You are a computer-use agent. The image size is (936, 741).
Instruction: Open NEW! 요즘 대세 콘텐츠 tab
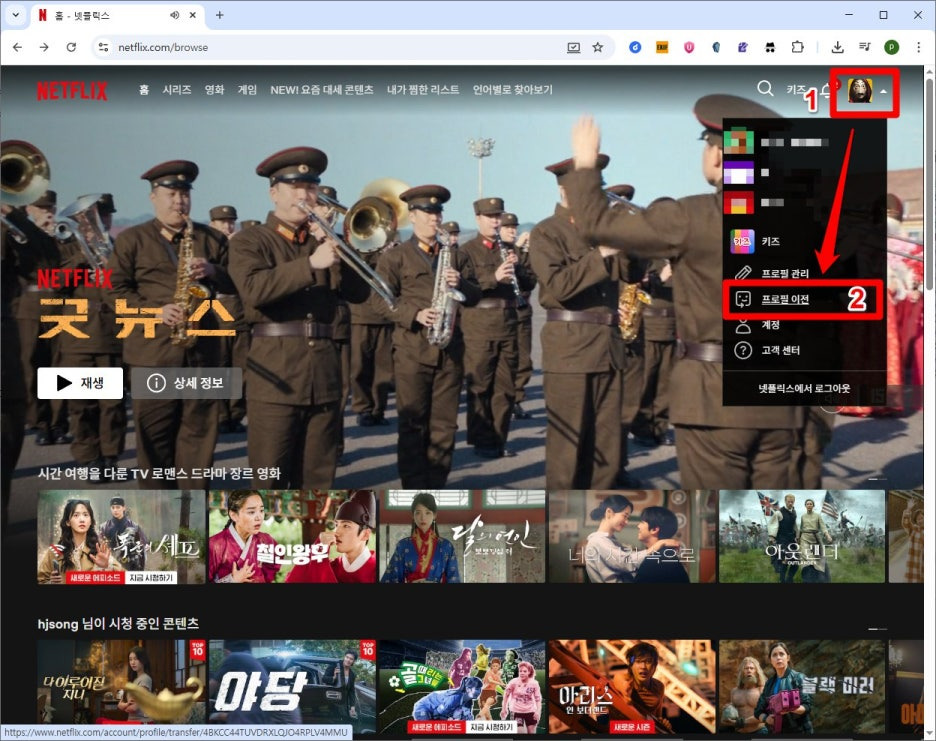[x=322, y=90]
